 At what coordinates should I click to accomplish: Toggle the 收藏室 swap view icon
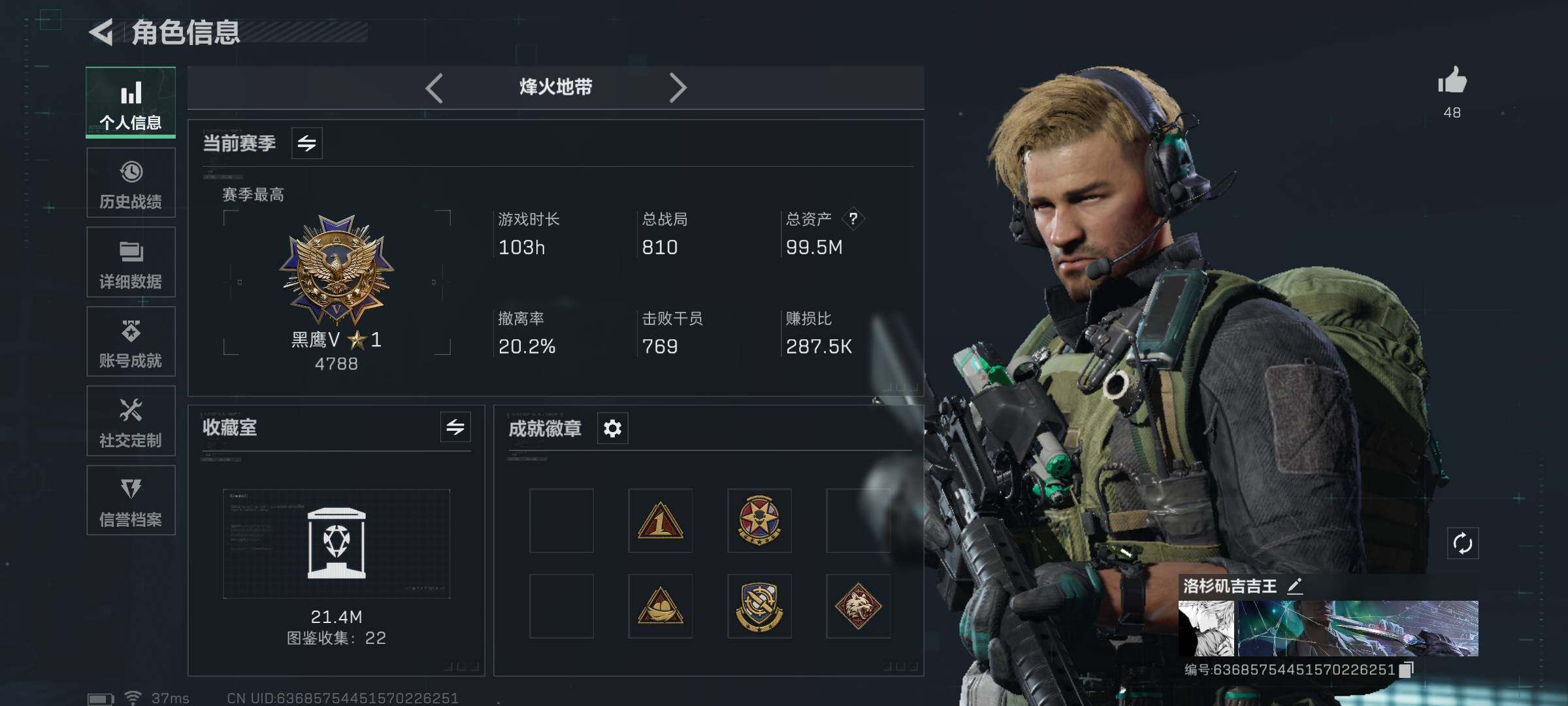click(x=455, y=428)
